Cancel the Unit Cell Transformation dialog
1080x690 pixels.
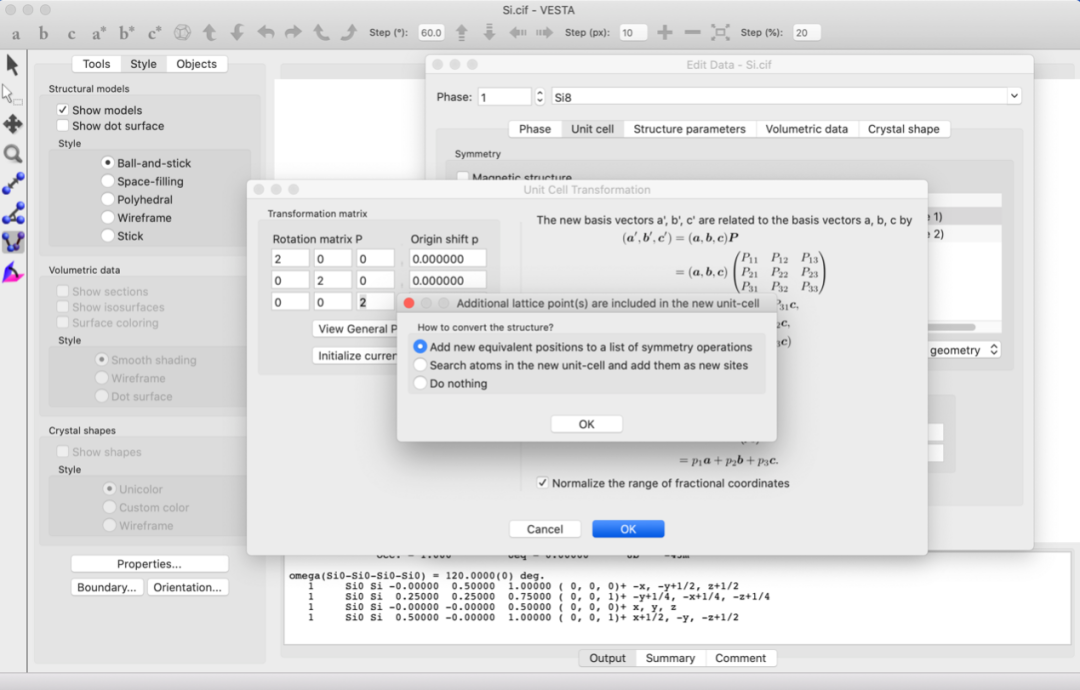545,529
